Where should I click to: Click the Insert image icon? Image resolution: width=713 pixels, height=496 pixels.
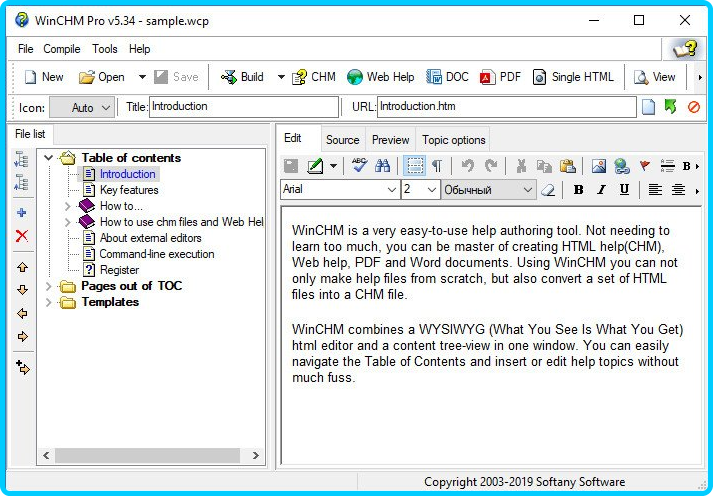click(x=598, y=166)
